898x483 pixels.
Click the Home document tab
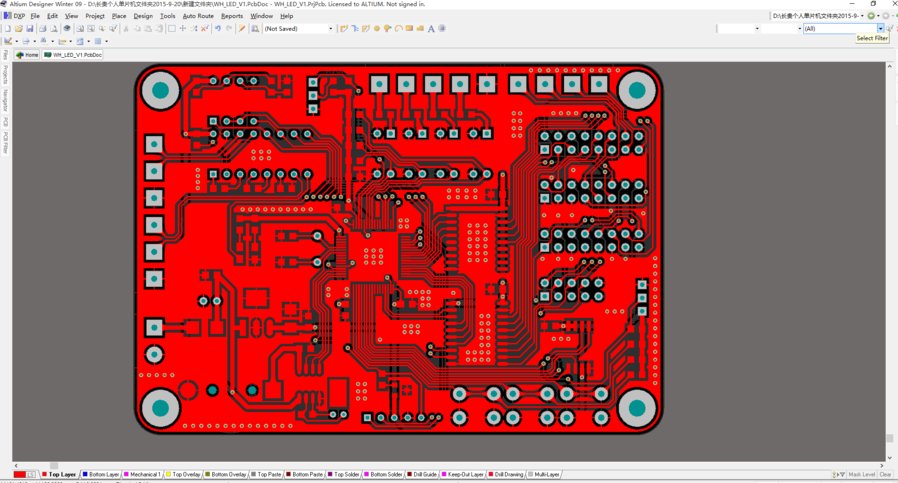point(28,55)
